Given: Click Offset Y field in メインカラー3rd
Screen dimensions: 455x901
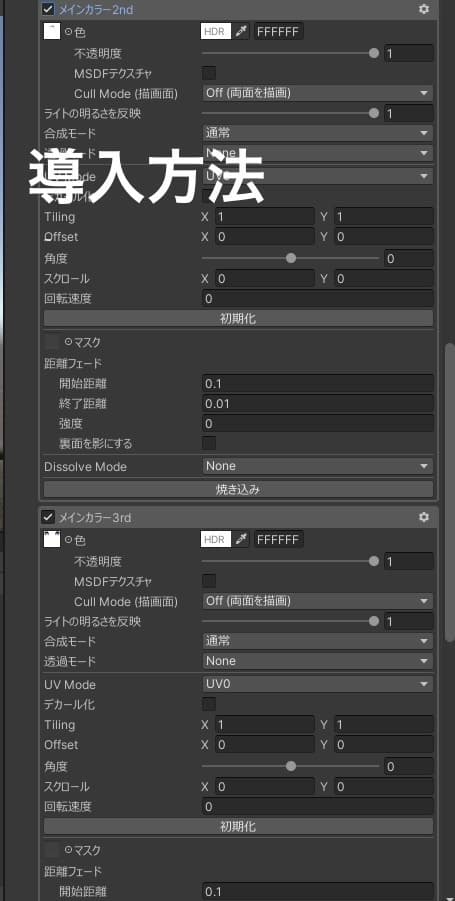Looking at the screenshot, I should click(x=384, y=745).
